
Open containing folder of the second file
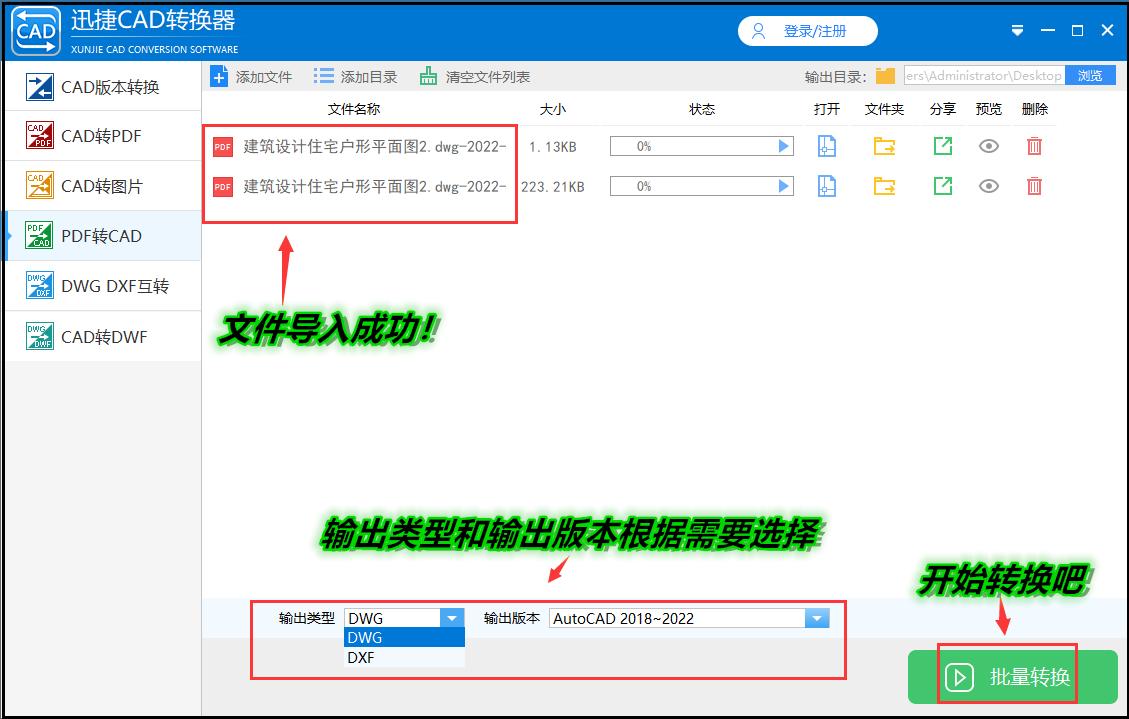coord(884,186)
